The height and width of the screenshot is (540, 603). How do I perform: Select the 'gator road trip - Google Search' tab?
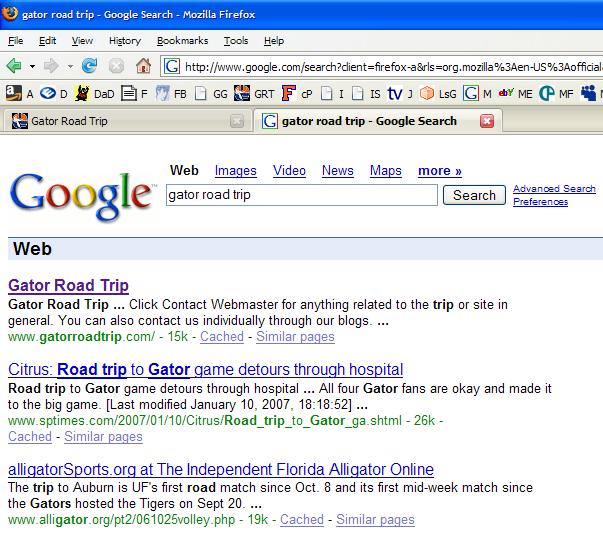[x=378, y=121]
